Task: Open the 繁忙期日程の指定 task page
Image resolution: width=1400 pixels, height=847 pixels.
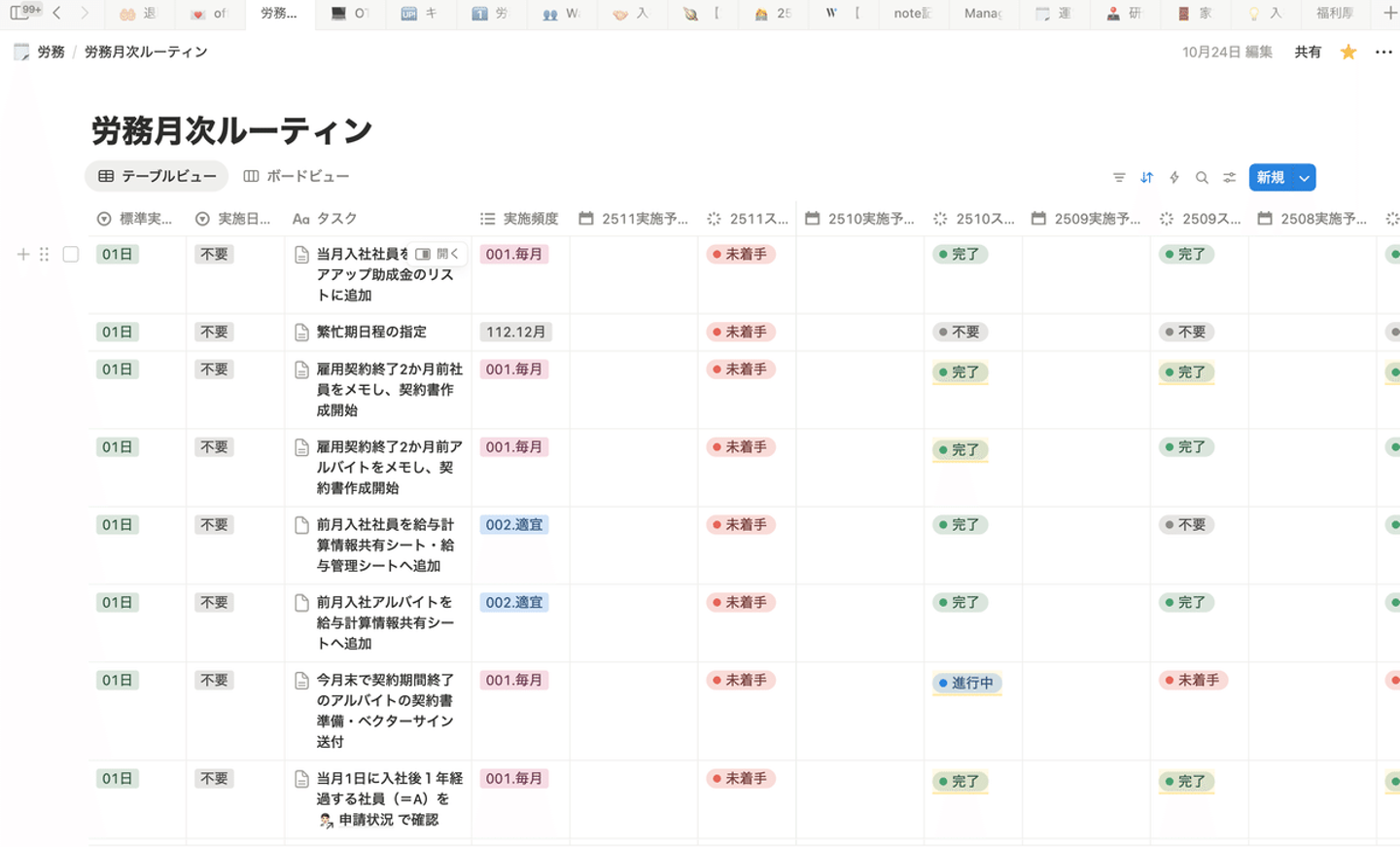Action: (371, 333)
